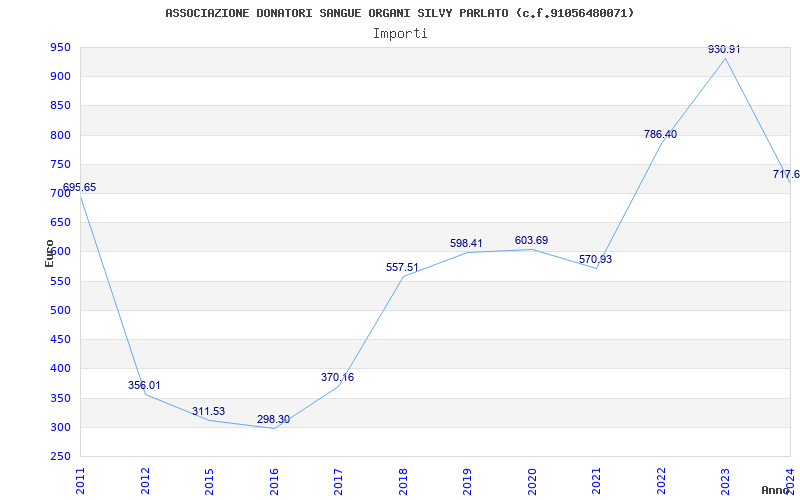The width and height of the screenshot is (800, 500).
Task: Click the 2011 x-axis year label
Action: [x=81, y=481]
